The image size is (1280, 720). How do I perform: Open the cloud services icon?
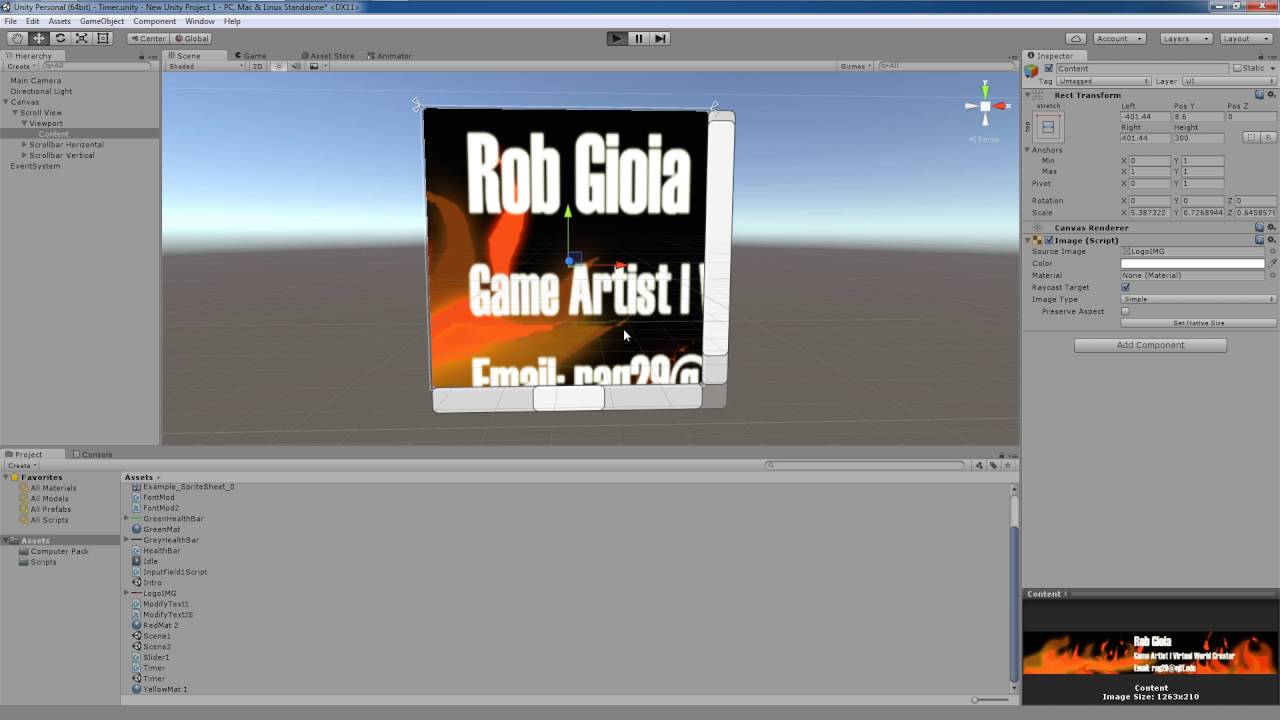1076,38
